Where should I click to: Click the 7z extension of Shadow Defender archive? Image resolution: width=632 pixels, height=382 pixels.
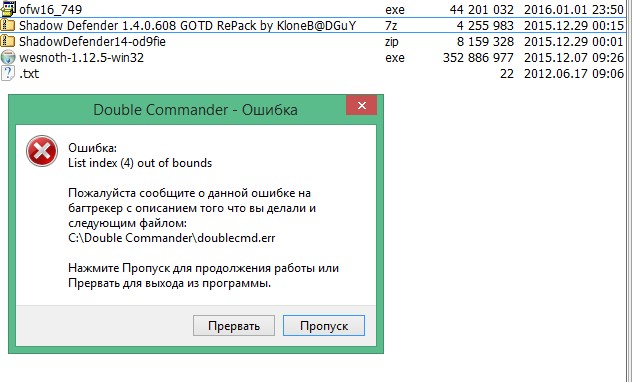coord(391,26)
